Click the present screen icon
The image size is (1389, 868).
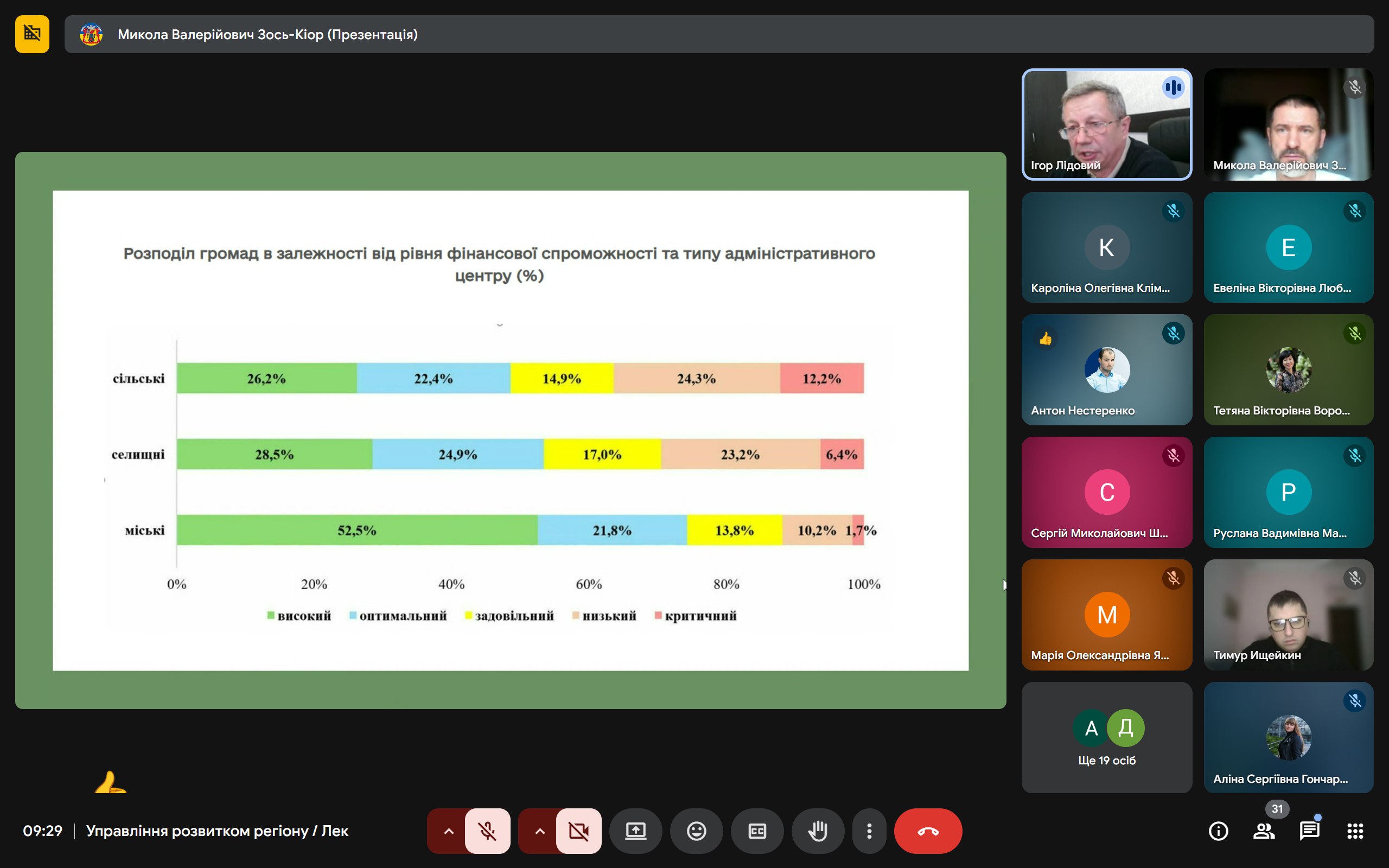[635, 831]
